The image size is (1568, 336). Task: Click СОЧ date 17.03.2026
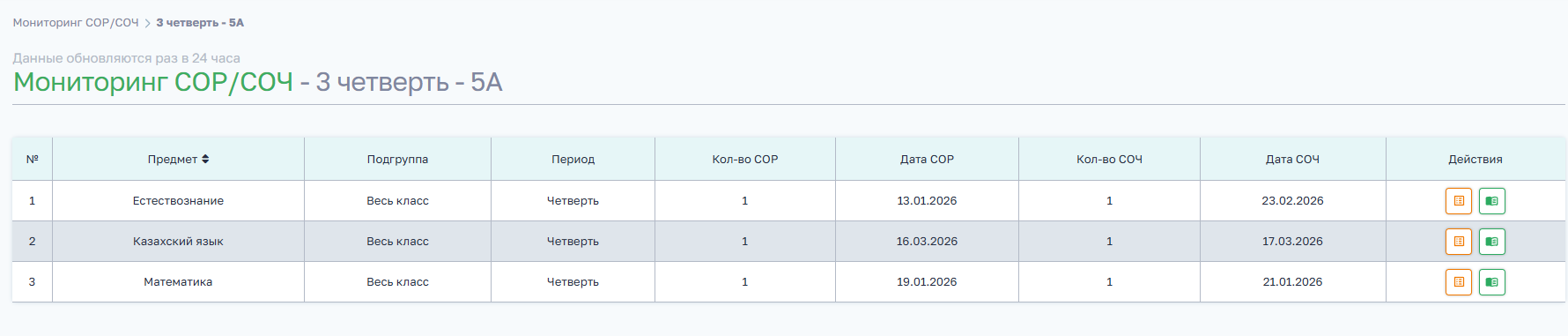click(1292, 242)
